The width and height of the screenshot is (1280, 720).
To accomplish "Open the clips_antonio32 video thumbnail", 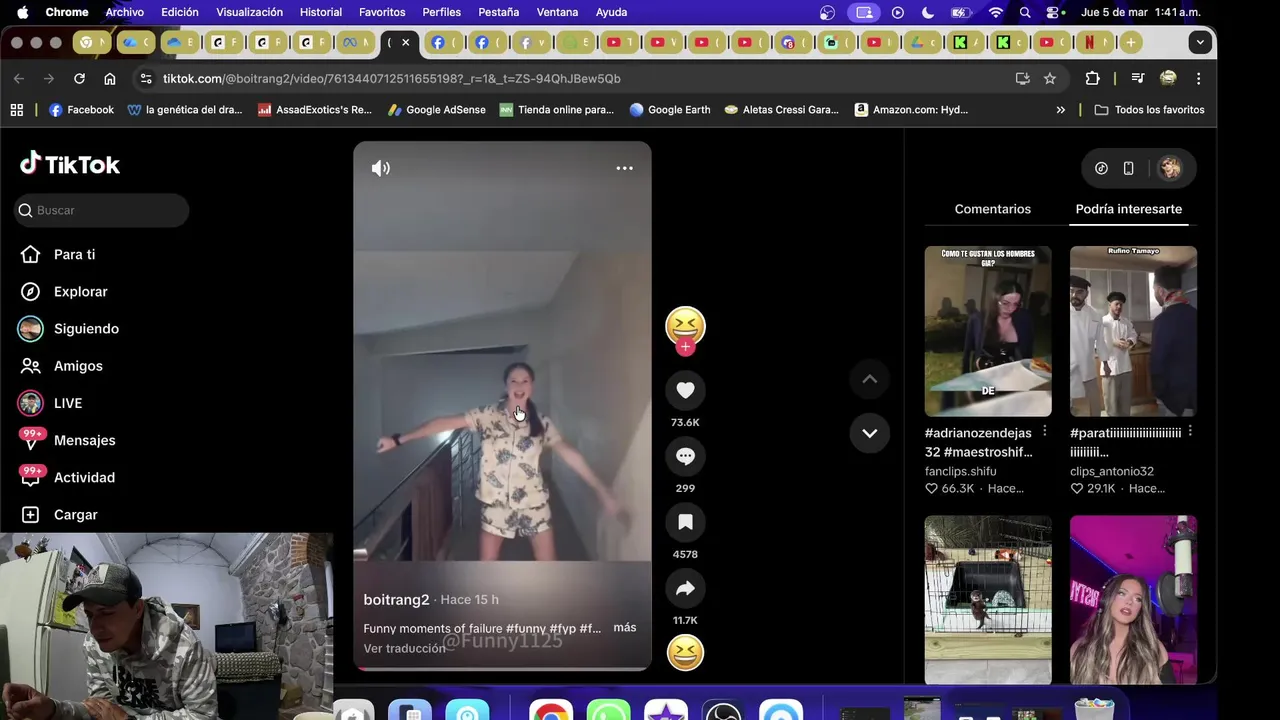I will (1133, 331).
